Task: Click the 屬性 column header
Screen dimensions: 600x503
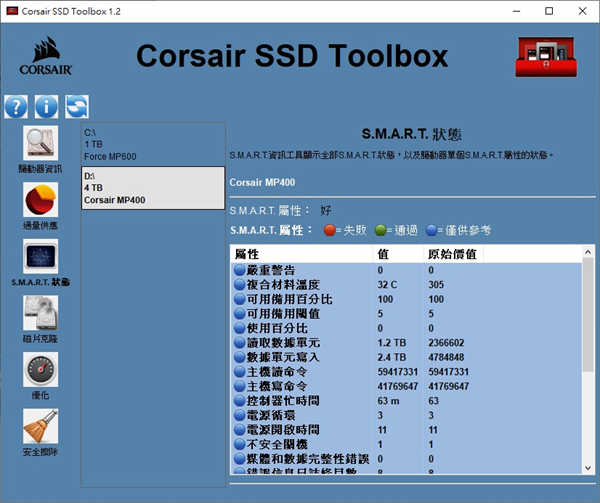Action: [x=302, y=254]
